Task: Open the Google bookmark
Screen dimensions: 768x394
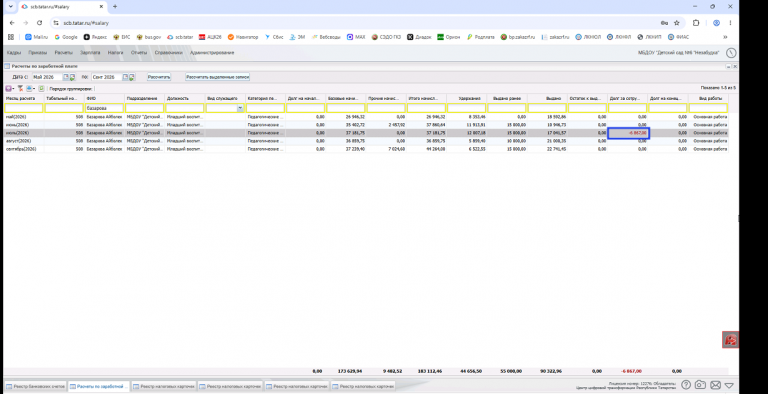Action: [66, 37]
